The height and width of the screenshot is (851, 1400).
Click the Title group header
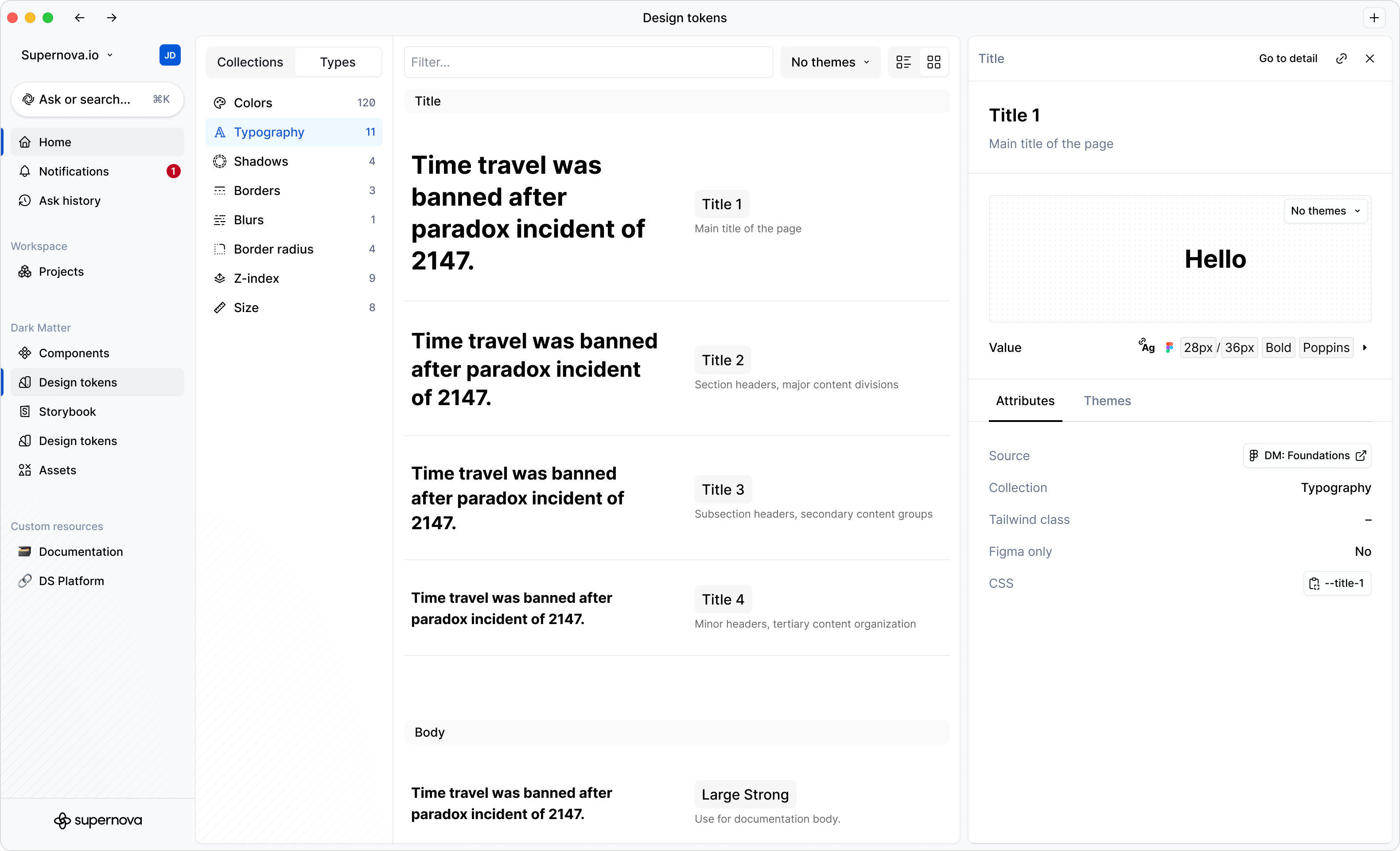(677, 101)
